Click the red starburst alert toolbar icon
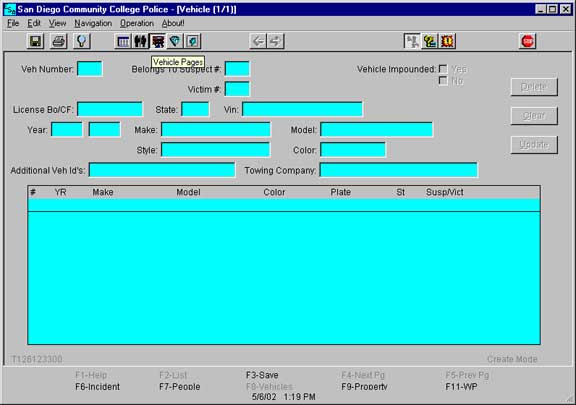576x405 pixels. 447,41
